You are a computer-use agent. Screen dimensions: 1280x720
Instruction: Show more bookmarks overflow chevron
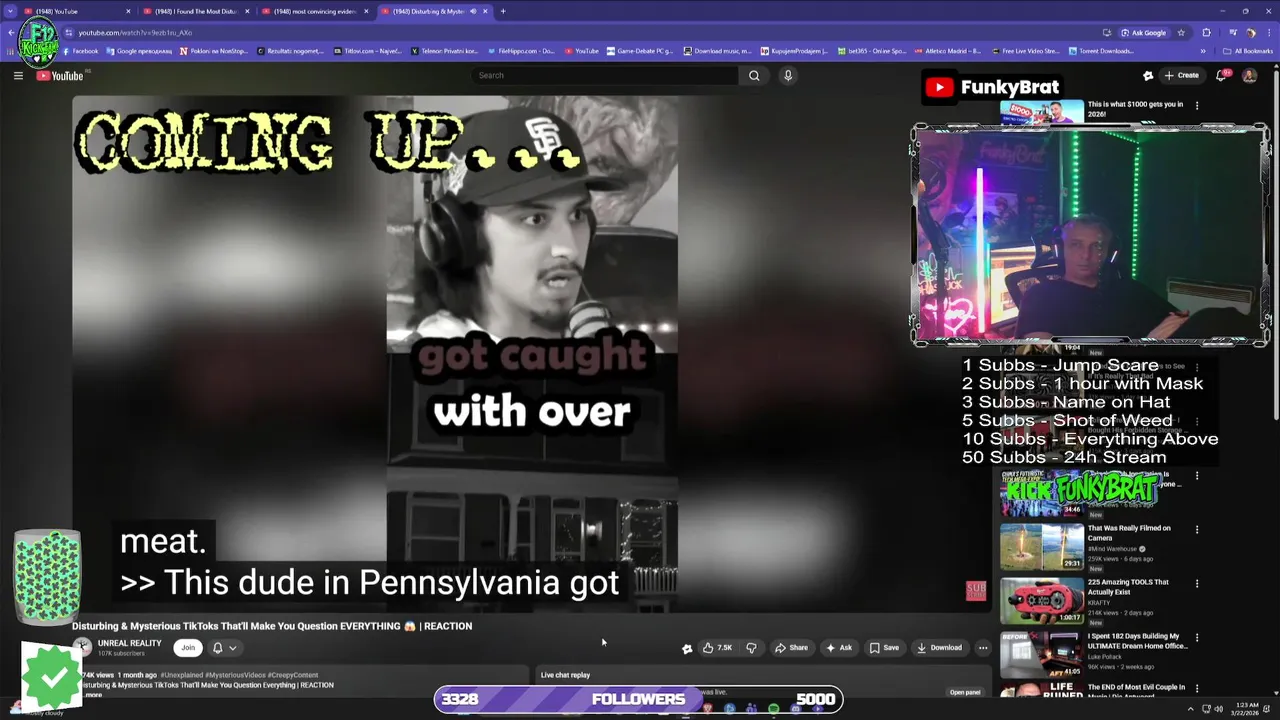[1203, 51]
